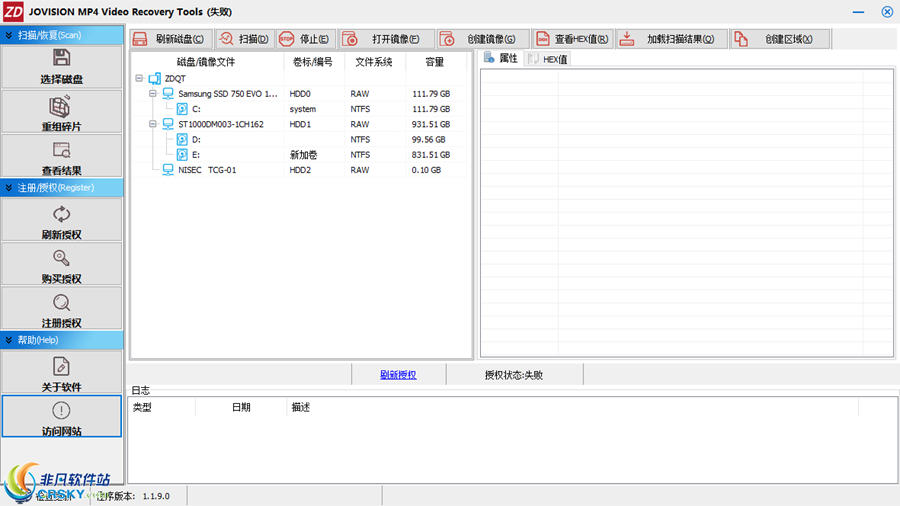This screenshot has width=900, height=506.
Task: Collapse the ST1000DM003-1CH162 disk node
Action: point(153,123)
